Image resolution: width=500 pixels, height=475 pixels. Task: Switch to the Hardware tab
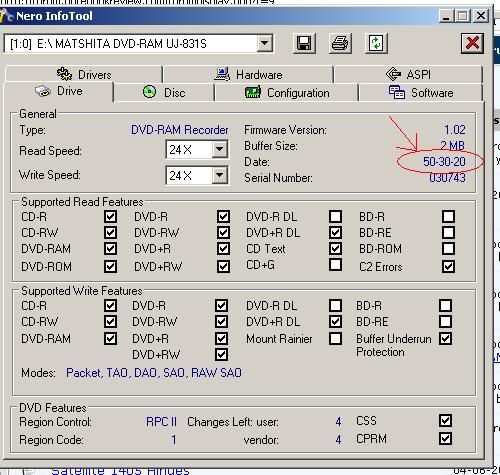click(x=248, y=74)
